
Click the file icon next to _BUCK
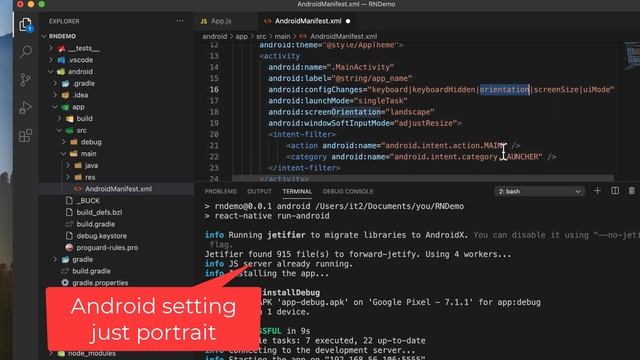pyautogui.click(x=69, y=200)
